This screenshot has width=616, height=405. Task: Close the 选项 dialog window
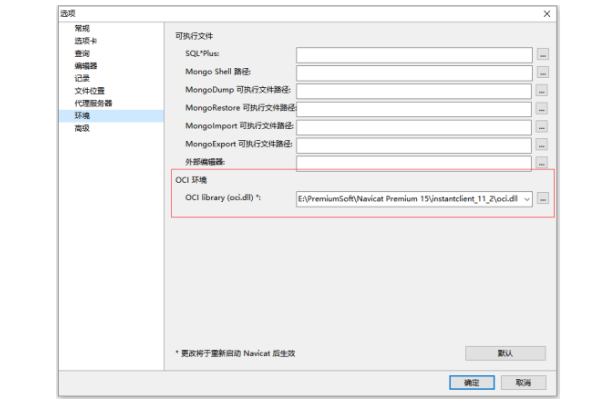[x=546, y=14]
